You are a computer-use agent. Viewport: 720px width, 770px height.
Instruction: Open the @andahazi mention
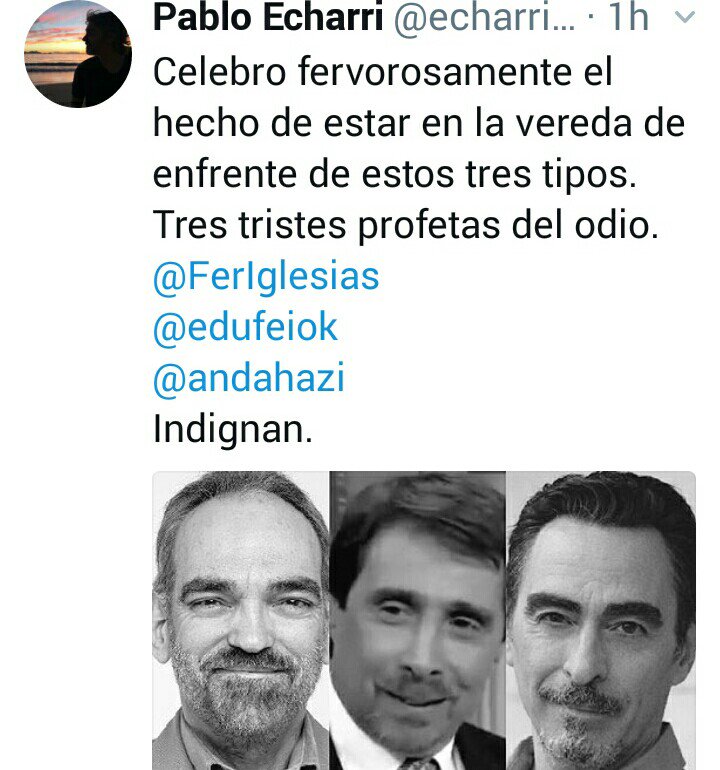click(x=249, y=378)
